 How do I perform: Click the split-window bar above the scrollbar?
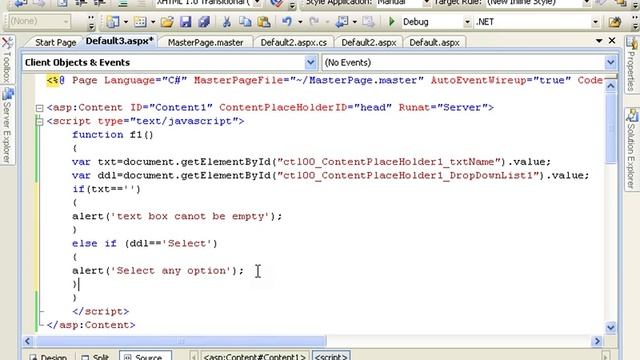click(611, 77)
